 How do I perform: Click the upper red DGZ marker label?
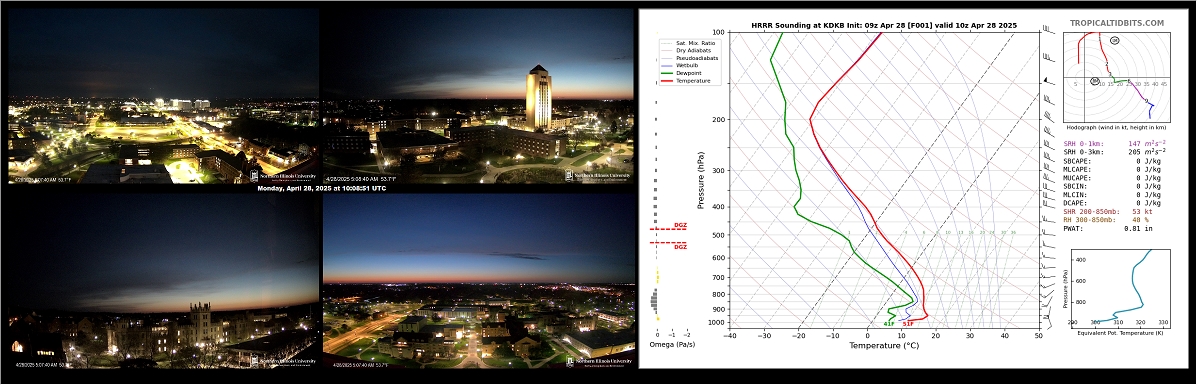[x=680, y=225]
